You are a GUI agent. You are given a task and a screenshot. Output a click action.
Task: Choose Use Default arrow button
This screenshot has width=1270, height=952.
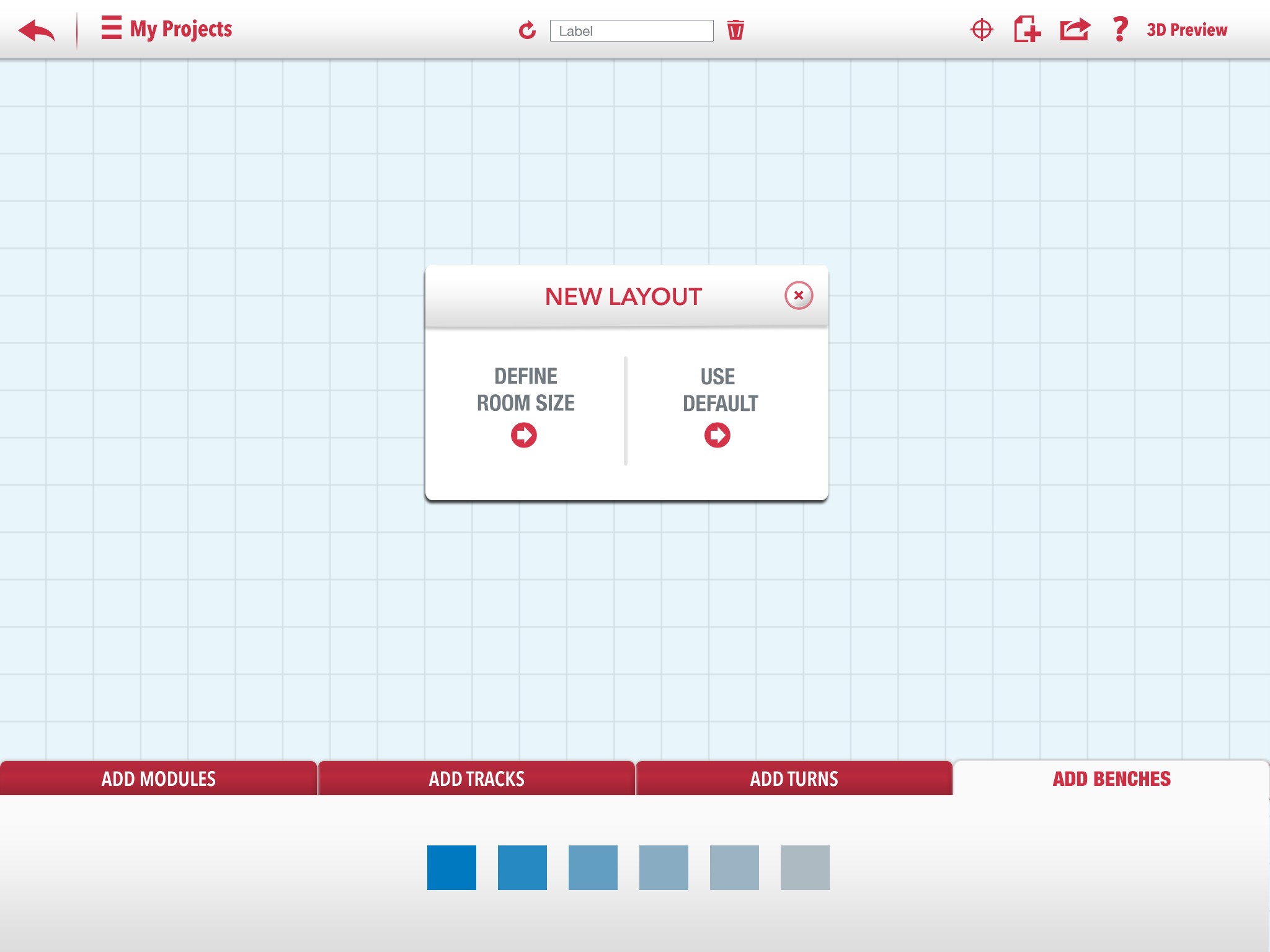point(717,435)
